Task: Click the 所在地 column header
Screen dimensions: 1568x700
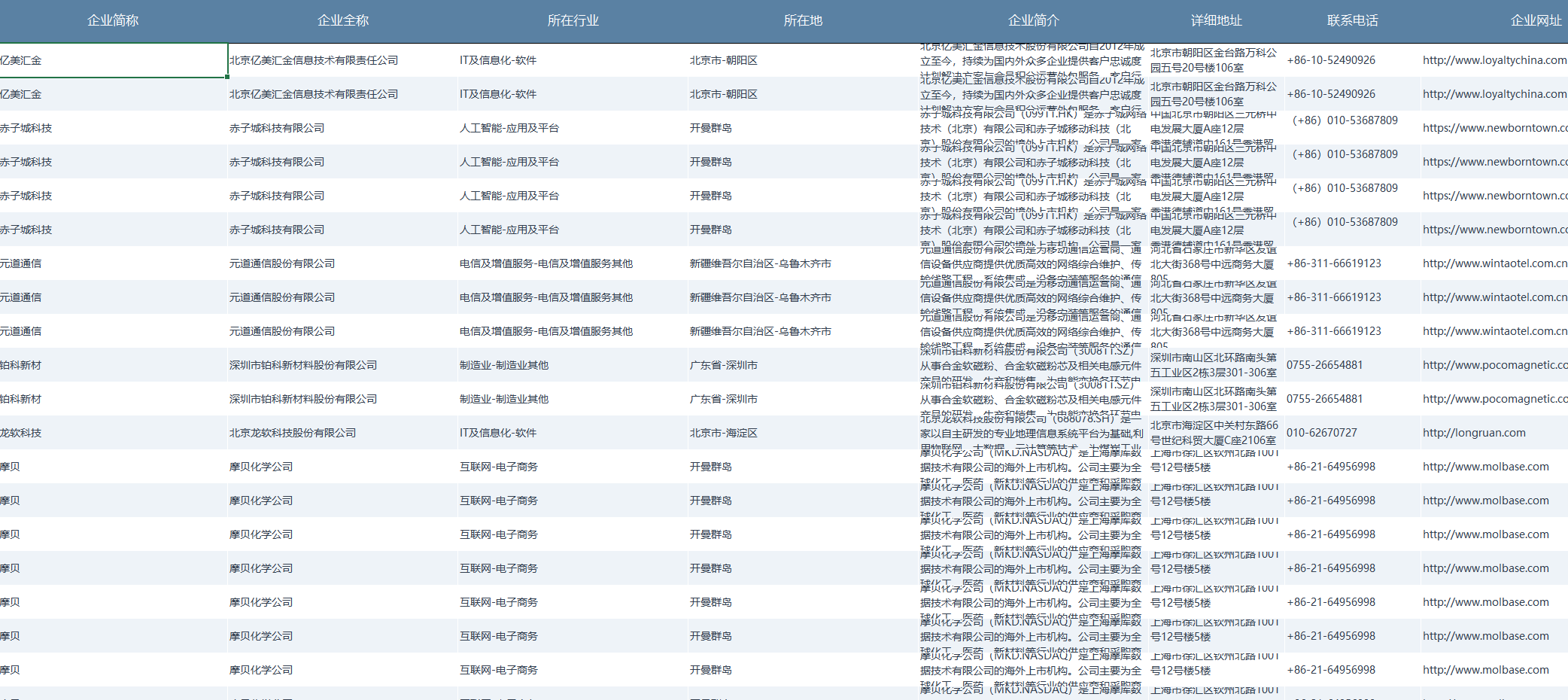Action: click(803, 20)
